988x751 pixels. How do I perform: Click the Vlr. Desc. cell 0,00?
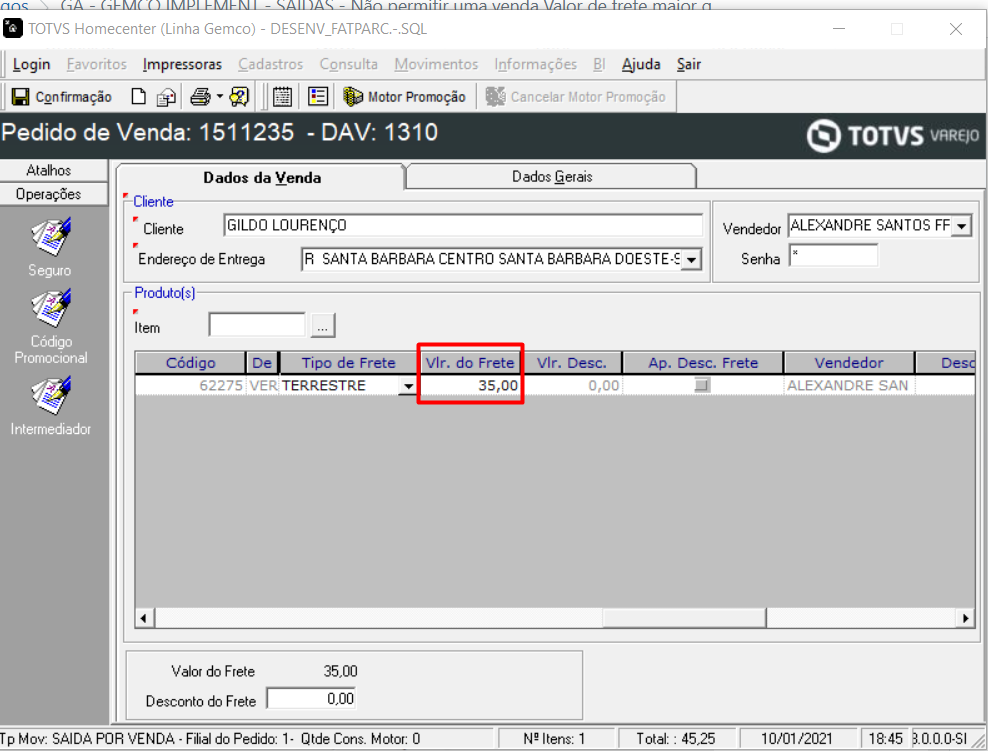point(572,385)
